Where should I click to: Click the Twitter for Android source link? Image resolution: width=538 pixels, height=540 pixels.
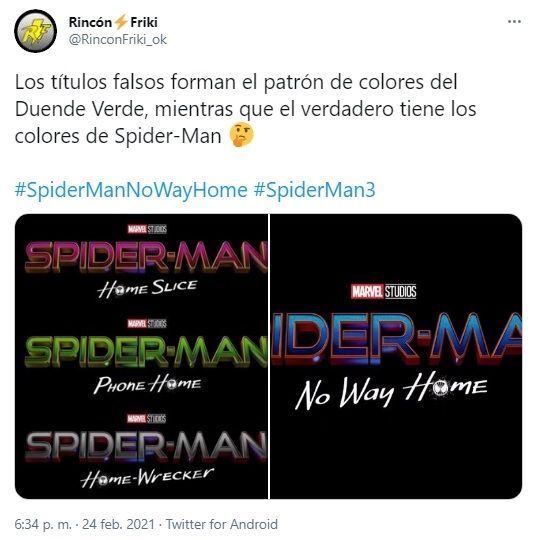coord(222,524)
